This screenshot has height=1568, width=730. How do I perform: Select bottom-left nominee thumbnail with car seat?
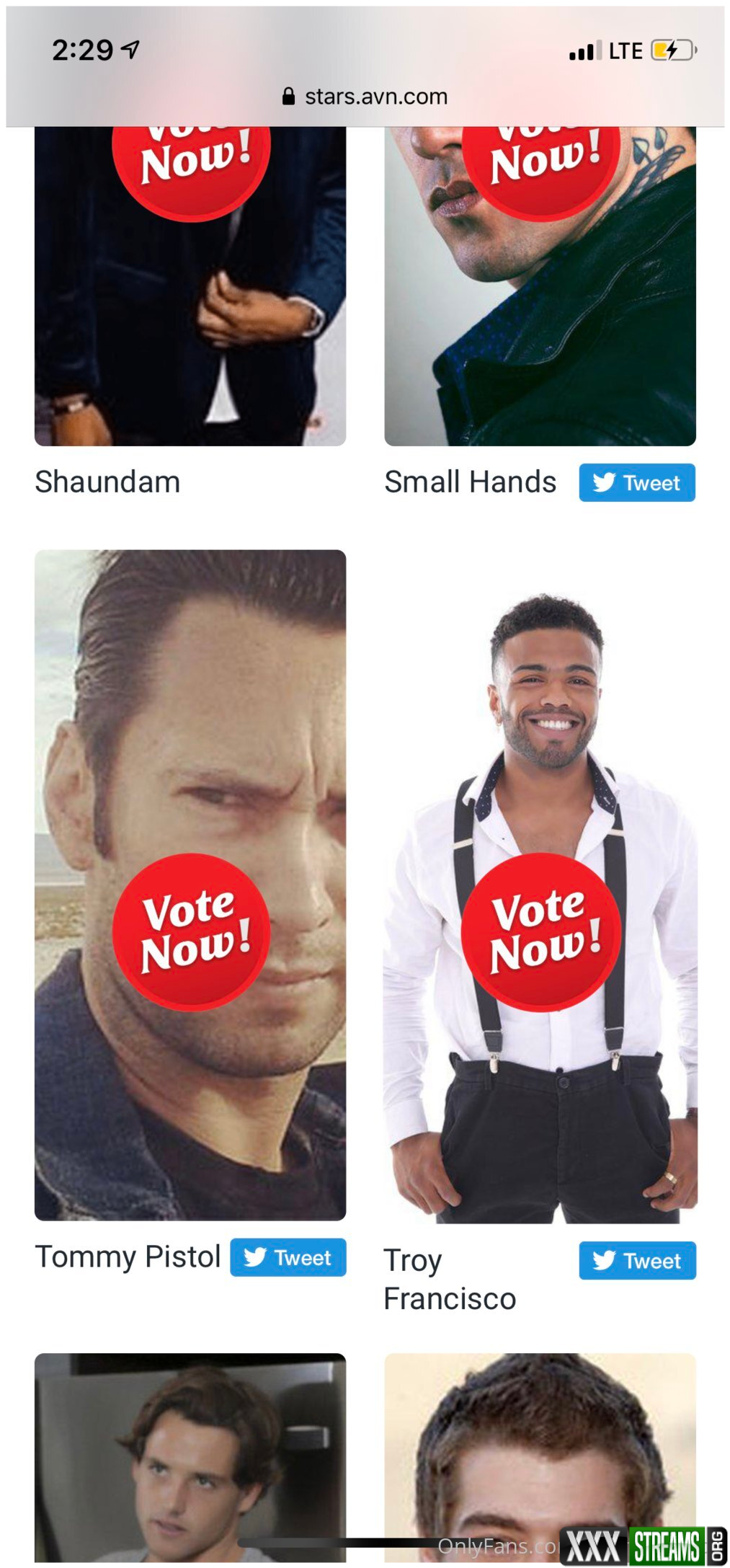[190, 1458]
